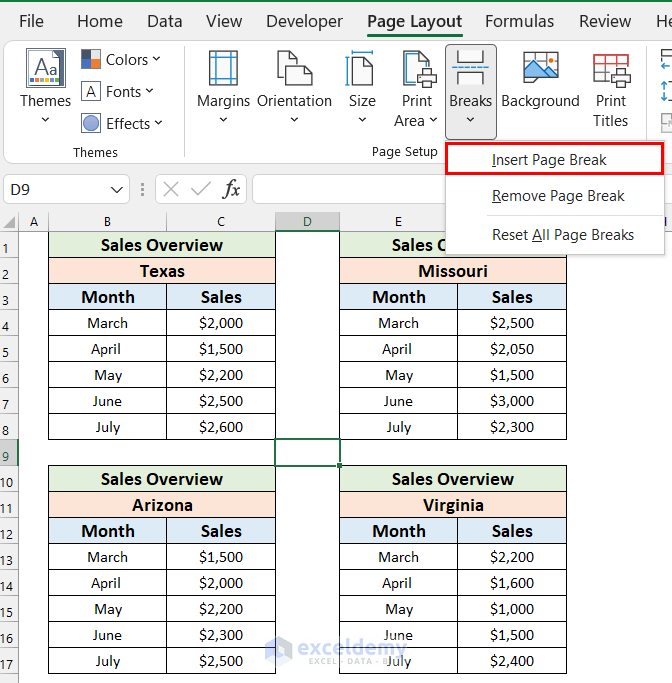Click the Insert Function fx icon
Screen dimensions: 672x683
tap(231, 189)
